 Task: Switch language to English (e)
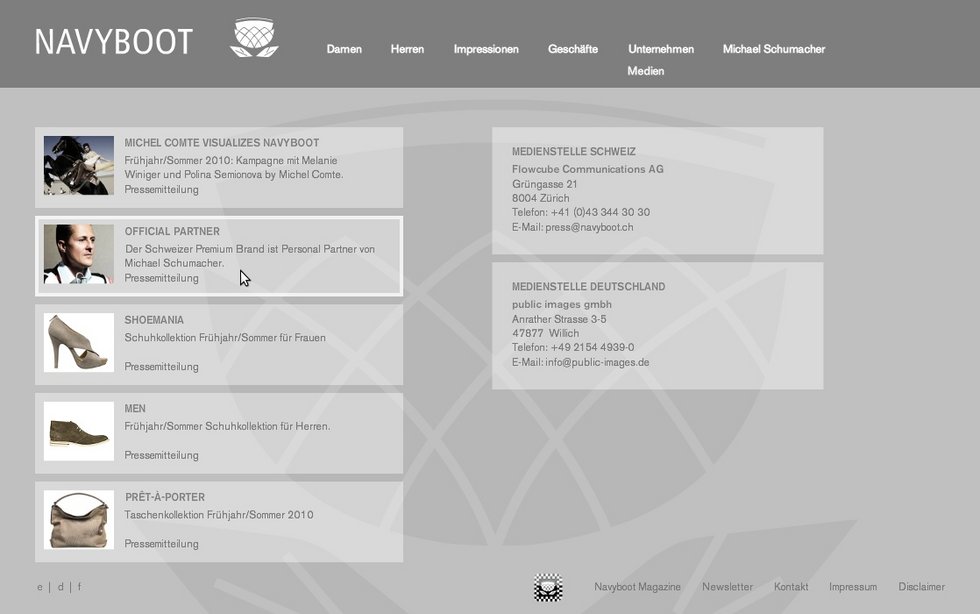click(40, 587)
